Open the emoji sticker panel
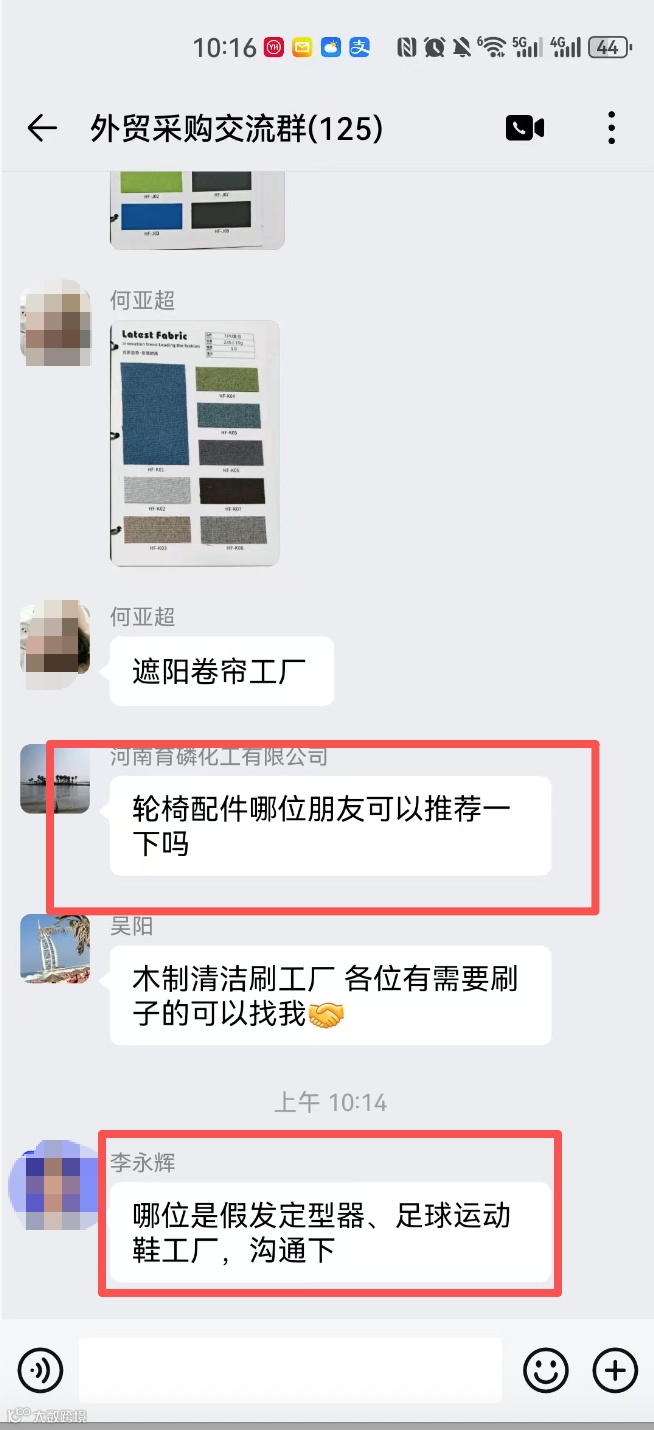 pyautogui.click(x=546, y=1369)
